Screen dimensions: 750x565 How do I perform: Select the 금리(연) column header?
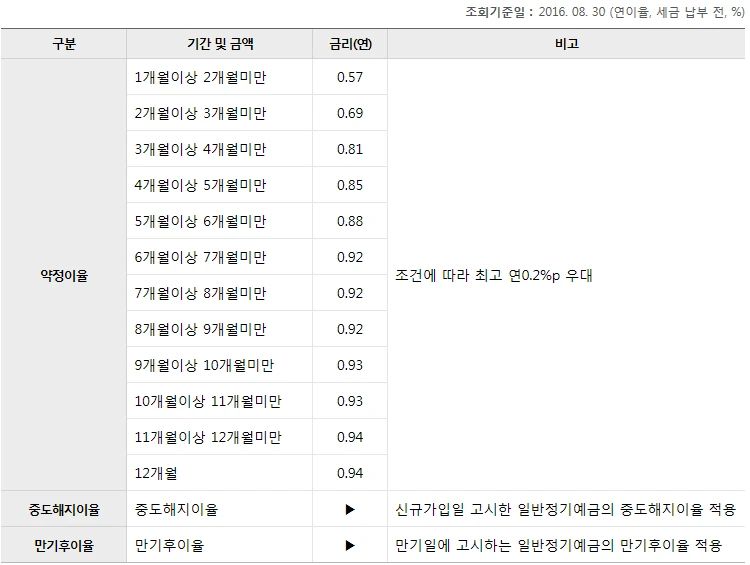point(350,44)
